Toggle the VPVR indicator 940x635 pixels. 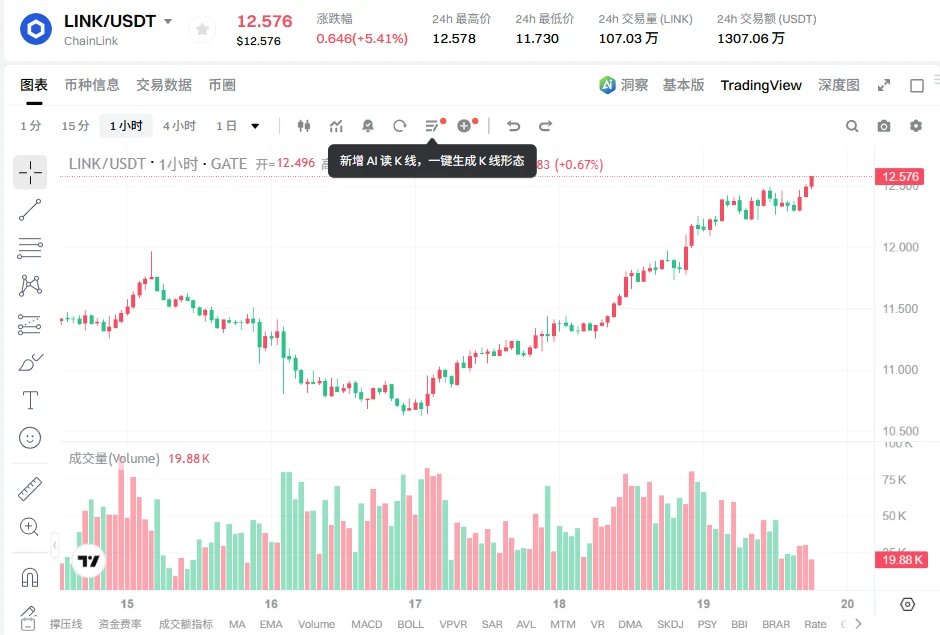[x=453, y=624]
